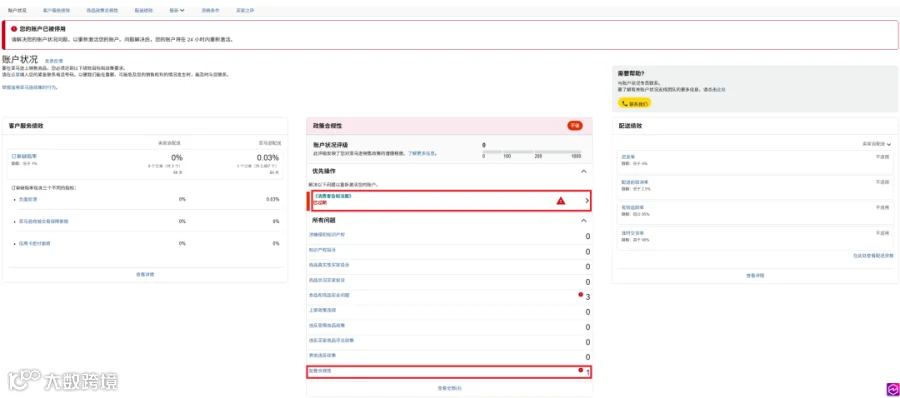Open 违反受限商品政策 issue link

tap(327, 325)
